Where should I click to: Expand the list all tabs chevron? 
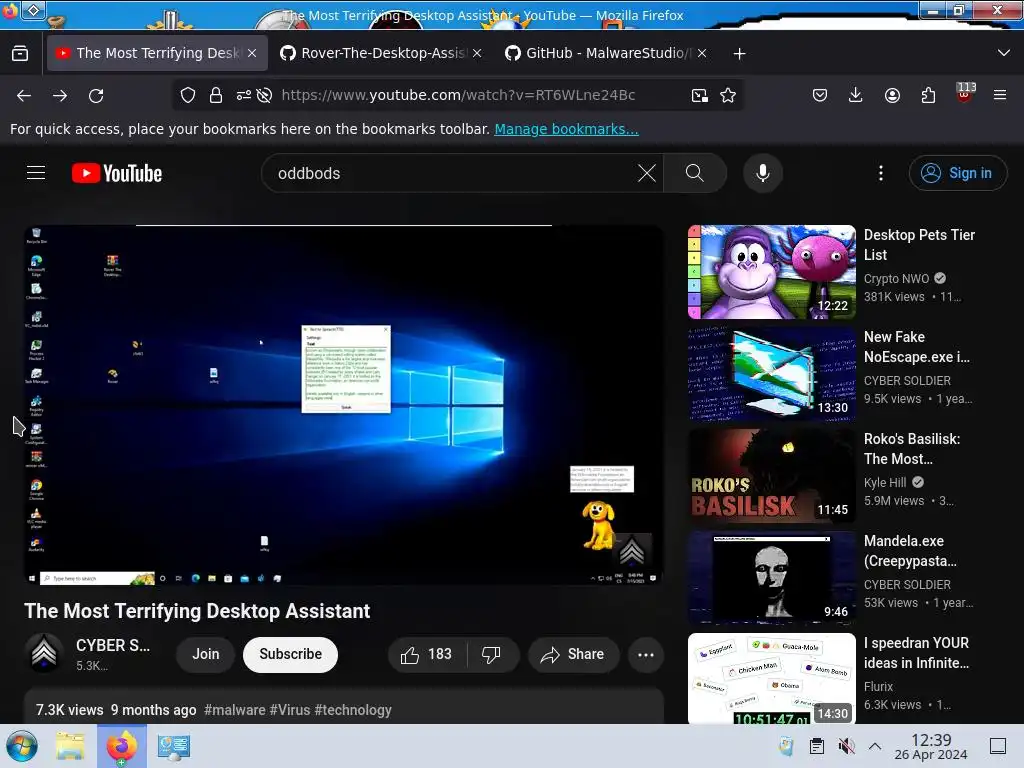[x=1004, y=53]
